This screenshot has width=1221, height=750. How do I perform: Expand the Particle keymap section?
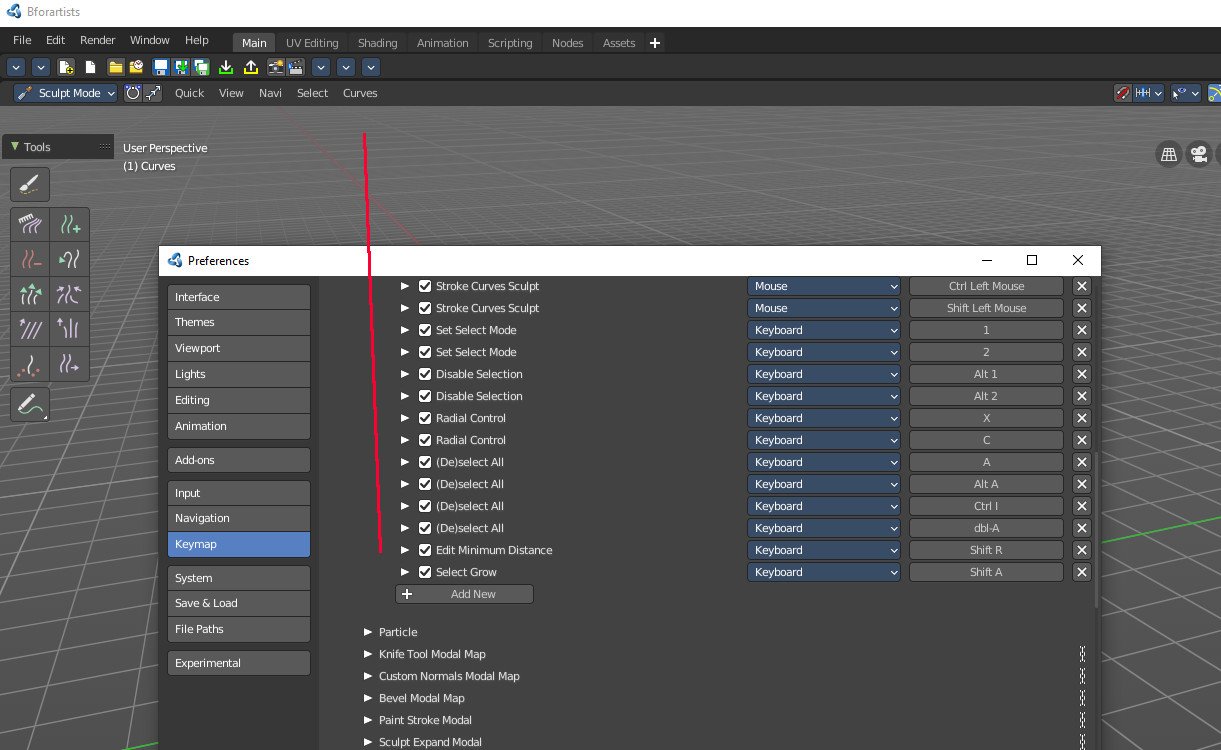click(x=369, y=632)
